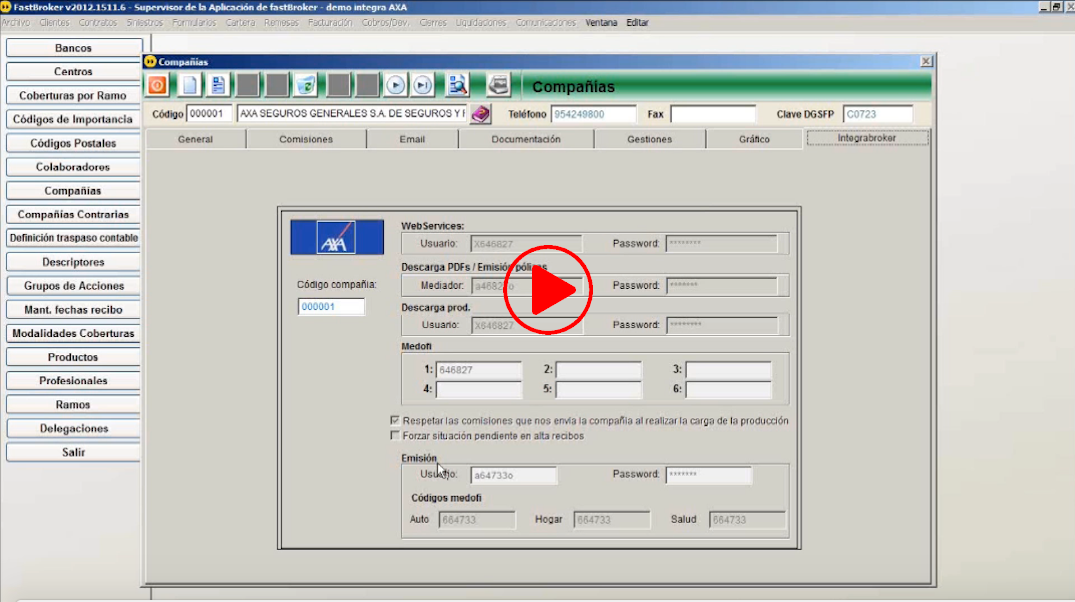This screenshot has width=1075, height=602.
Task: Open Profesionales from the sidebar
Action: pyautogui.click(x=73, y=381)
